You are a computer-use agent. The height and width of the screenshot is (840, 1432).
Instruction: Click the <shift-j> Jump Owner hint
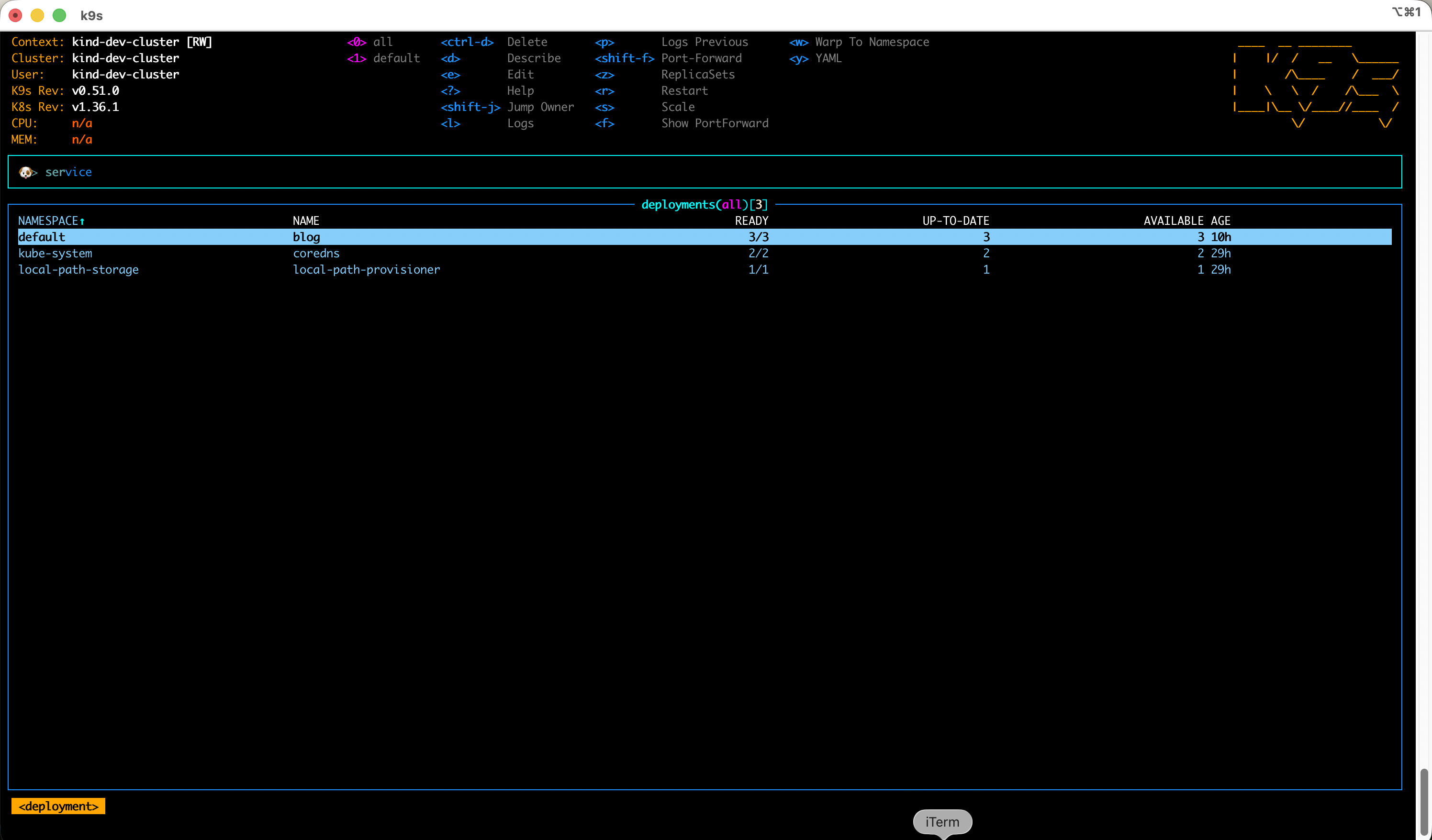coord(507,107)
